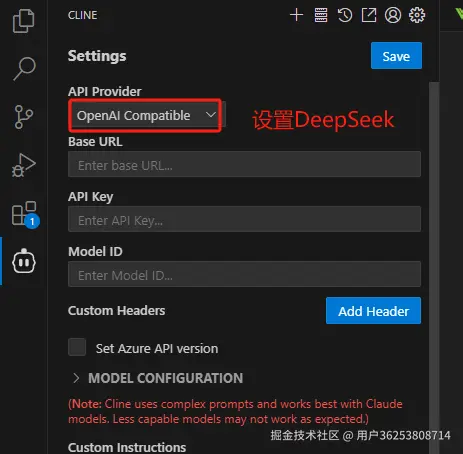Expand the MODEL CONFIGURATION section
Image resolution: width=463 pixels, height=454 pixels.
click(x=157, y=378)
